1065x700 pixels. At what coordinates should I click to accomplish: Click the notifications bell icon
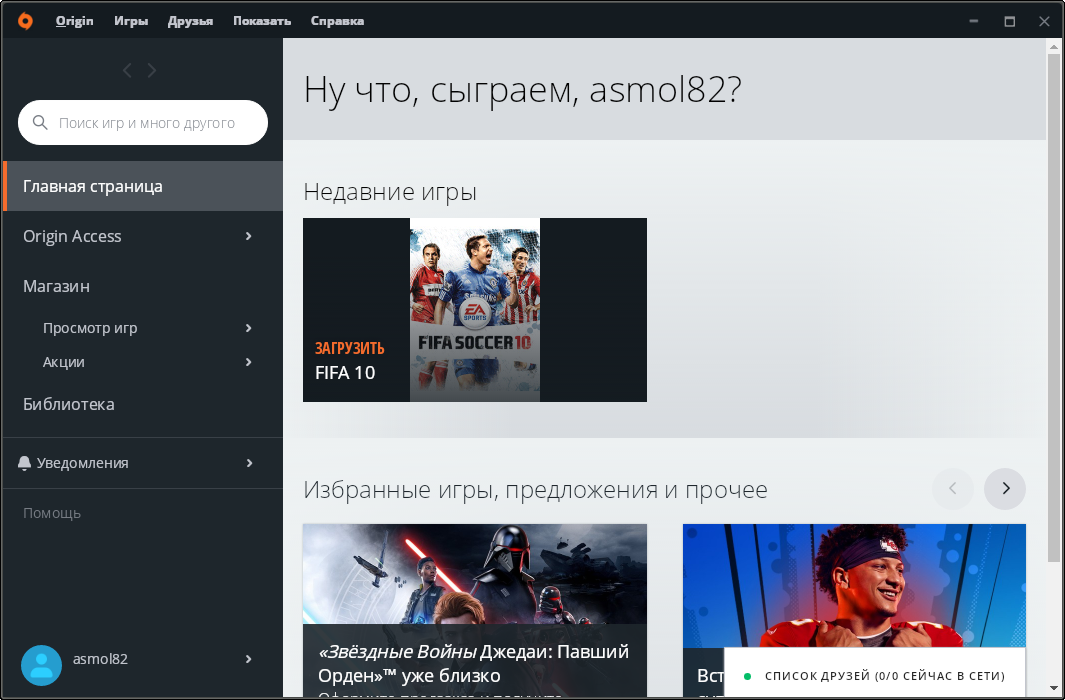click(24, 463)
